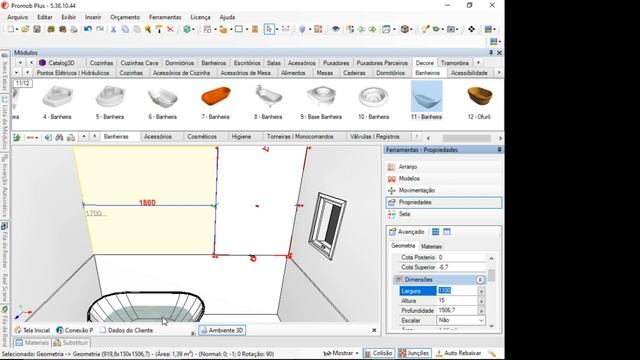The height and width of the screenshot is (360, 640).
Task: Select the arrow pointer selection tool
Action: point(269,29)
